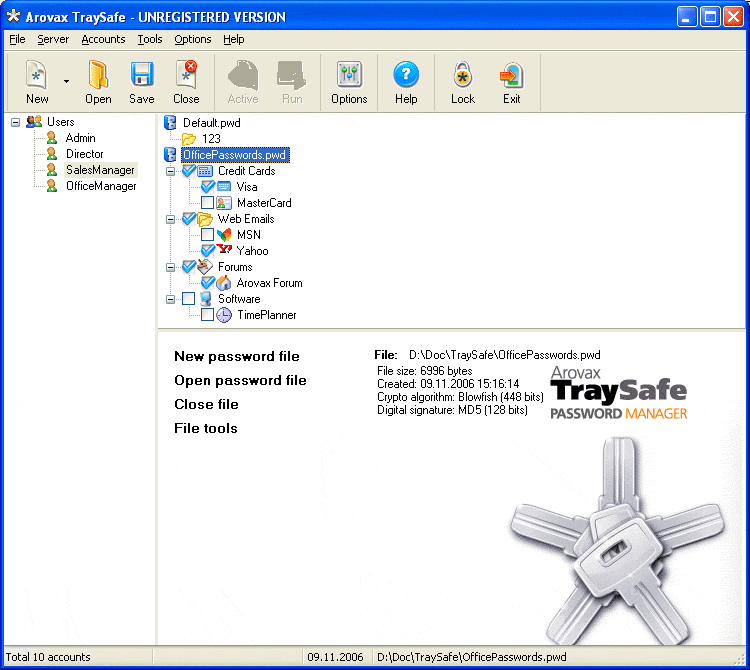Uncheck the Visa checkbox

tap(208, 187)
